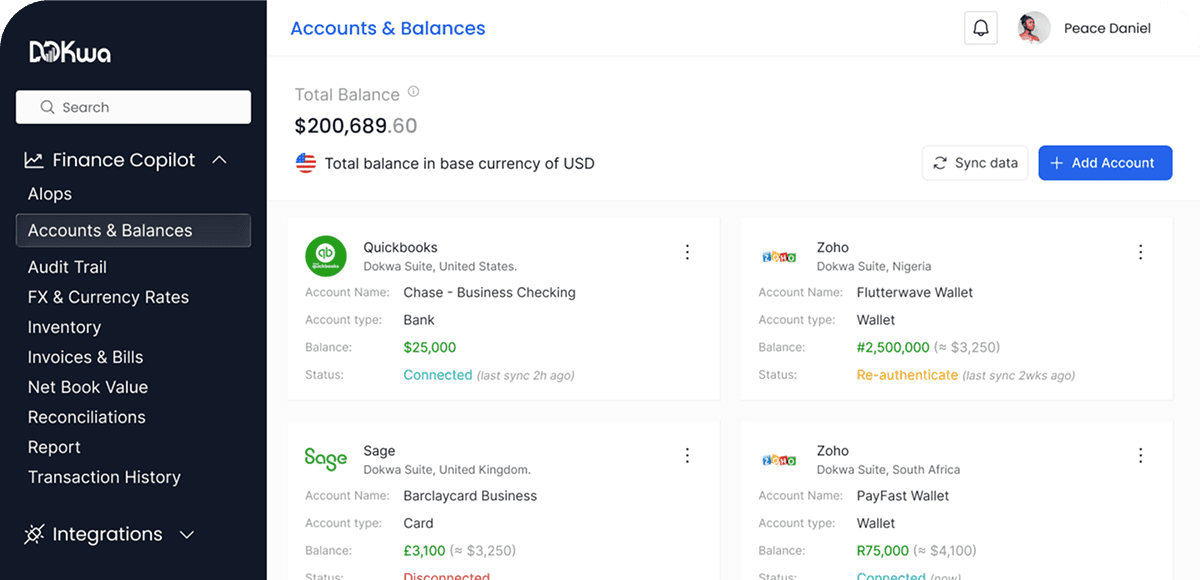Select Accounts & Balances in the sidebar
Screen dimensions: 1200x580
click(133, 230)
